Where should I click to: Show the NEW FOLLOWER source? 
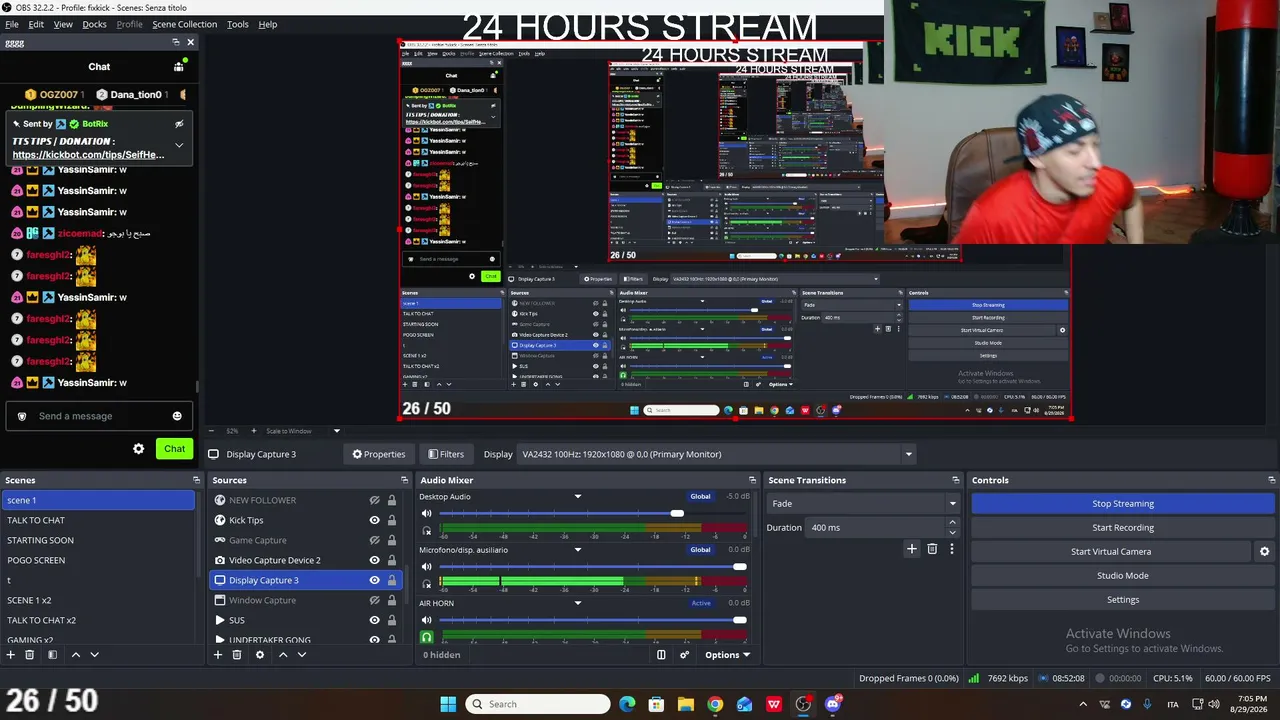[x=374, y=500]
